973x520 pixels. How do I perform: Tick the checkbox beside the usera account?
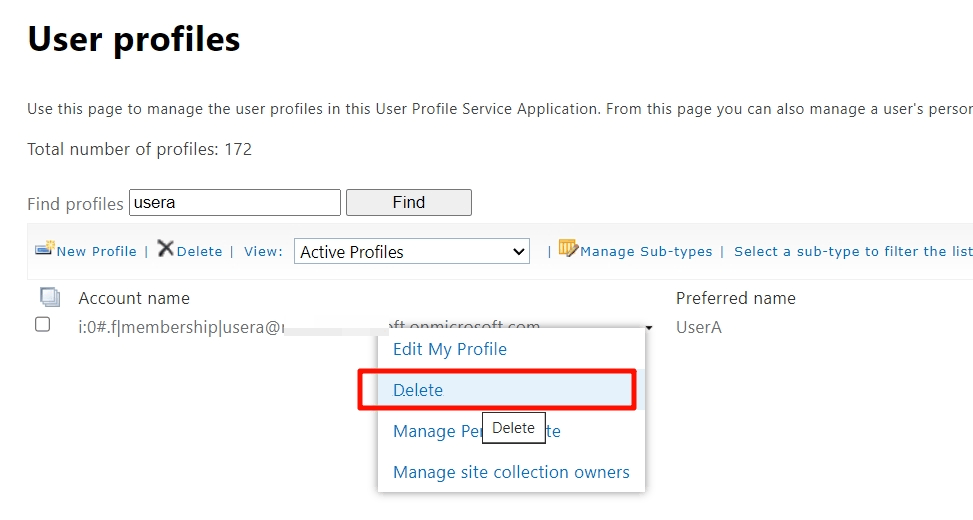[x=43, y=324]
